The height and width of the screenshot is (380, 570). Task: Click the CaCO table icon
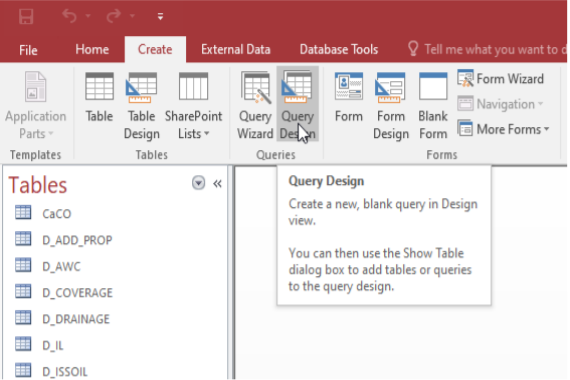point(23,213)
